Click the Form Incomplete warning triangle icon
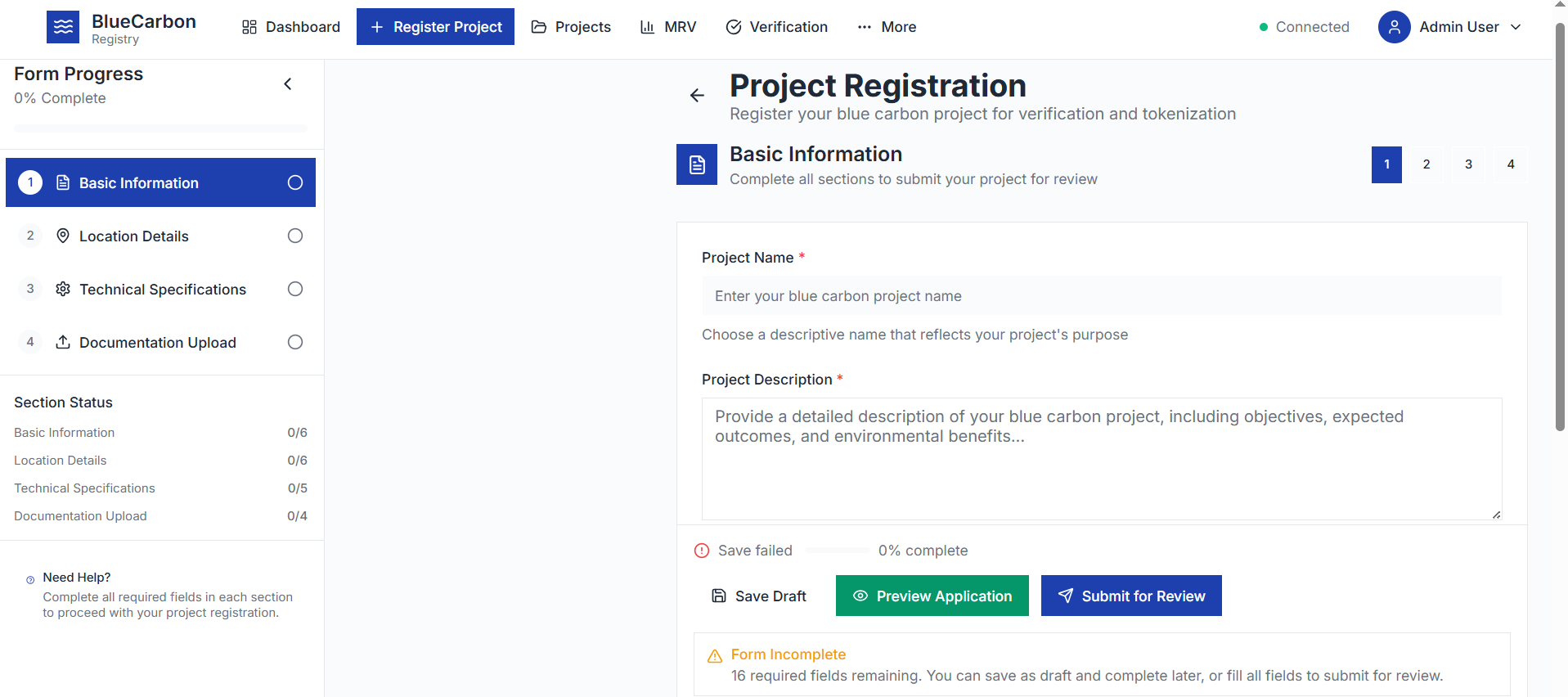The height and width of the screenshot is (697, 1568). click(x=715, y=656)
